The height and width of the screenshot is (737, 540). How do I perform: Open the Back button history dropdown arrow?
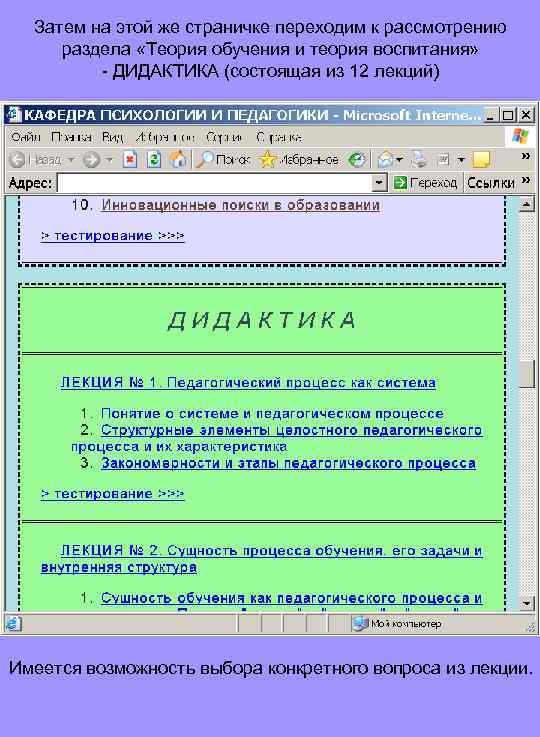coord(71,160)
